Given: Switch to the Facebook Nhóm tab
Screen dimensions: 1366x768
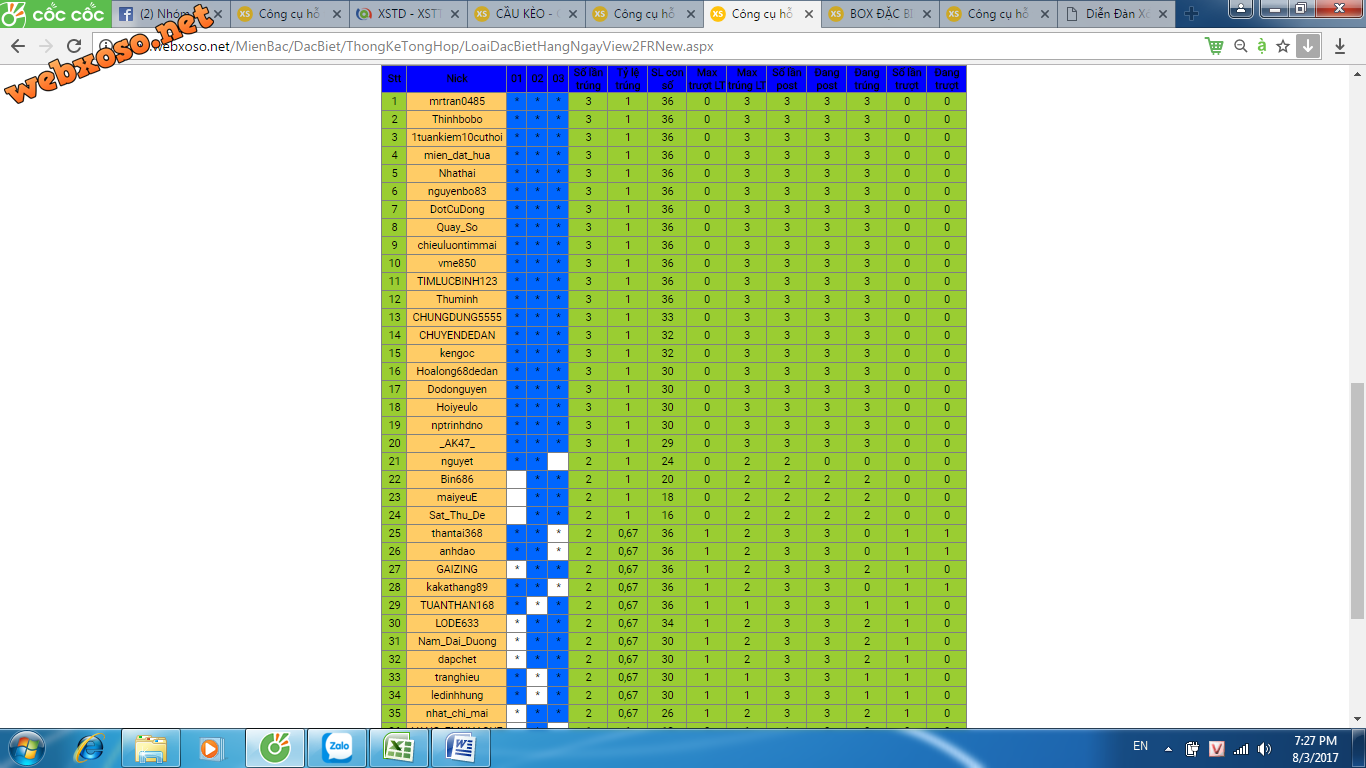Looking at the screenshot, I should pyautogui.click(x=168, y=14).
